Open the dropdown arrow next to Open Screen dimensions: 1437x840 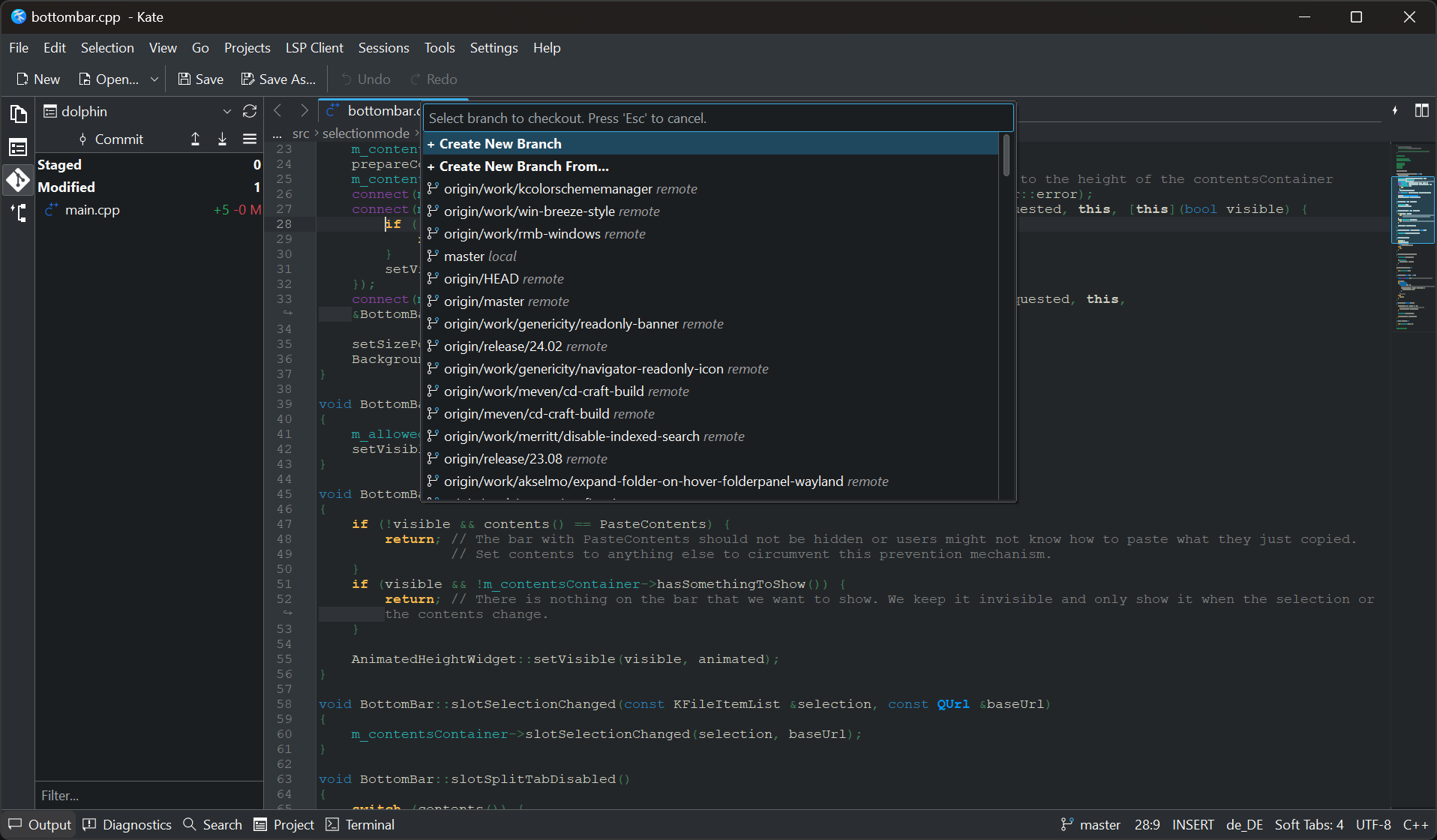point(154,79)
